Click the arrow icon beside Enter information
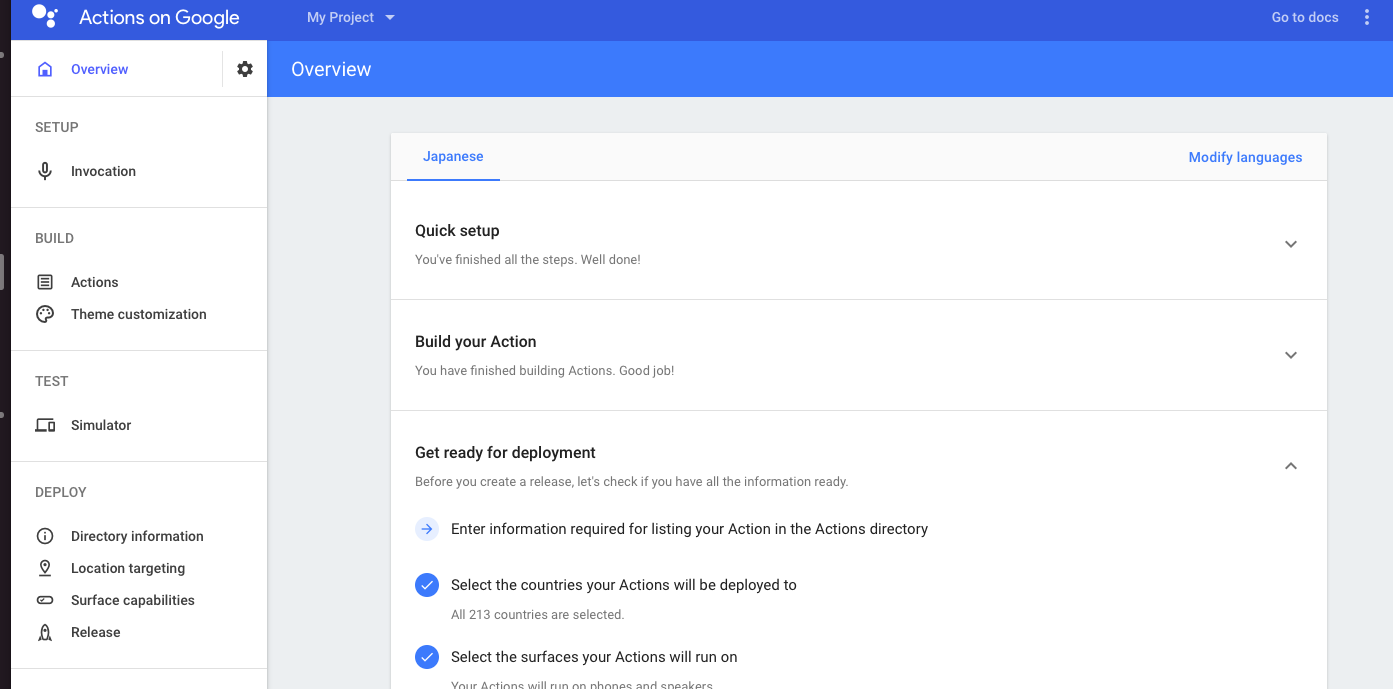Screen dimensions: 1393x689 (x=427, y=529)
